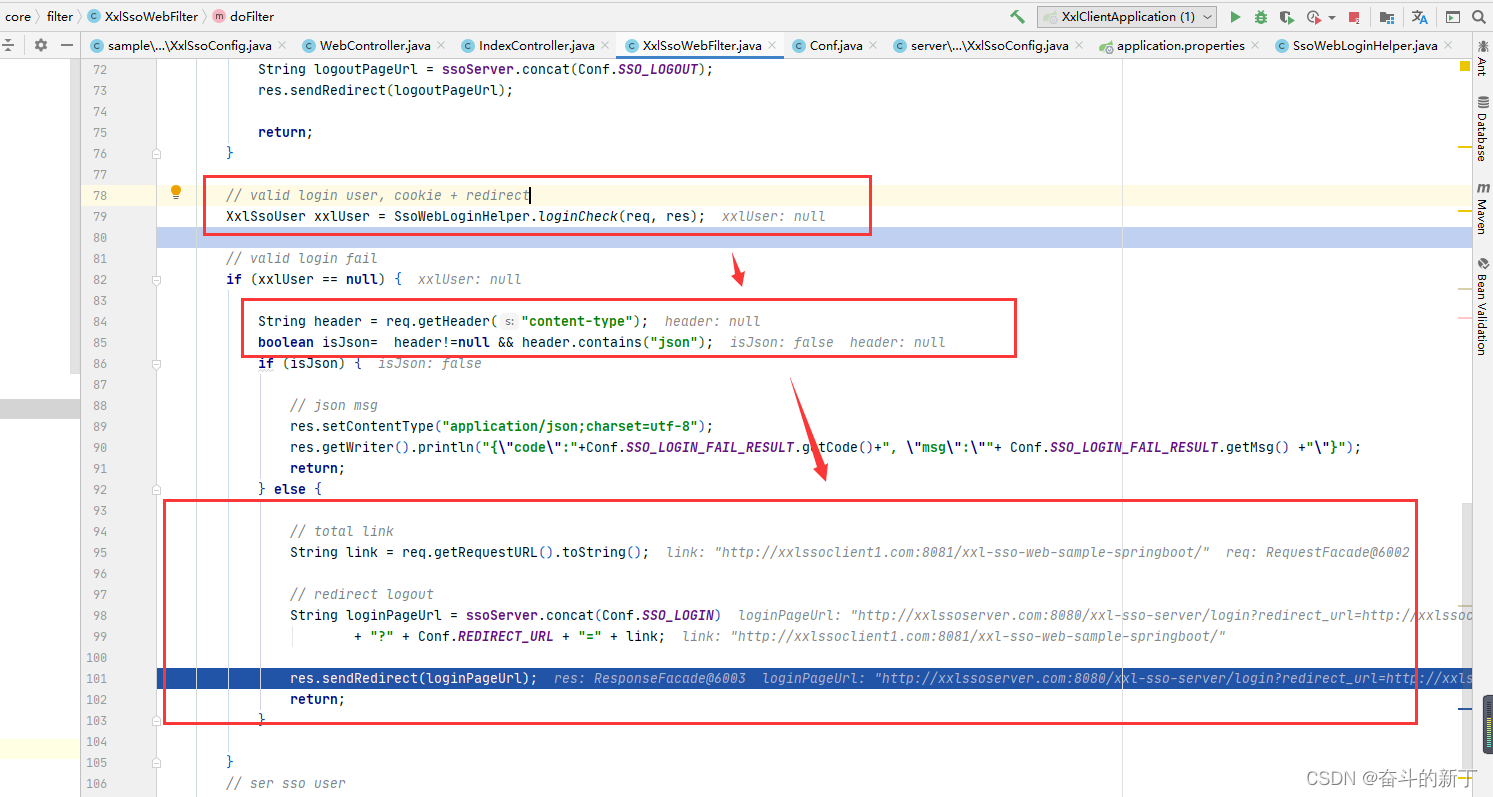
Task: Toggle fold marker at line 82 if block
Action: click(x=156, y=280)
